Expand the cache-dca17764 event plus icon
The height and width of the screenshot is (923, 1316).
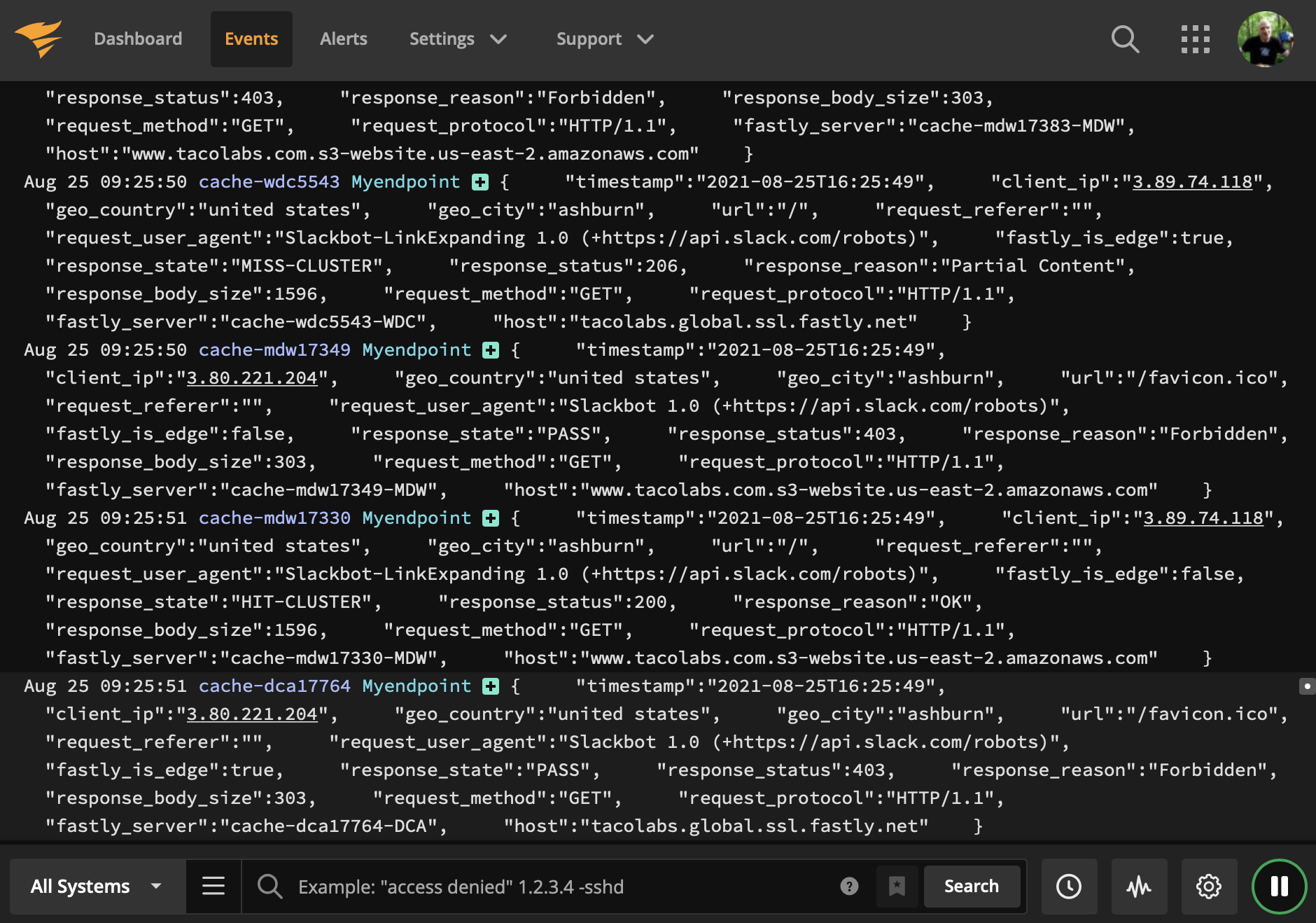[x=490, y=686]
